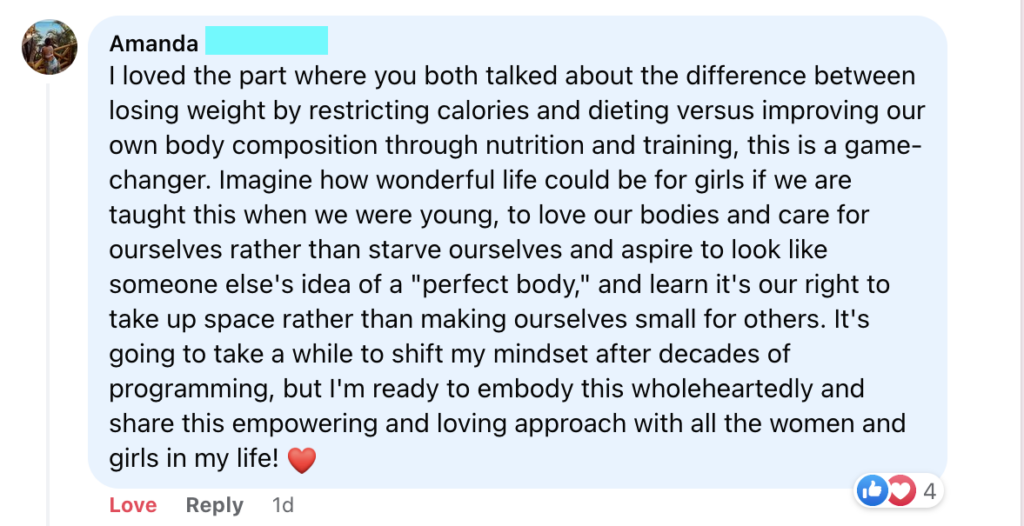The height and width of the screenshot is (526, 1024).
Task: Open the "1d" timestamp link
Action: point(282,505)
